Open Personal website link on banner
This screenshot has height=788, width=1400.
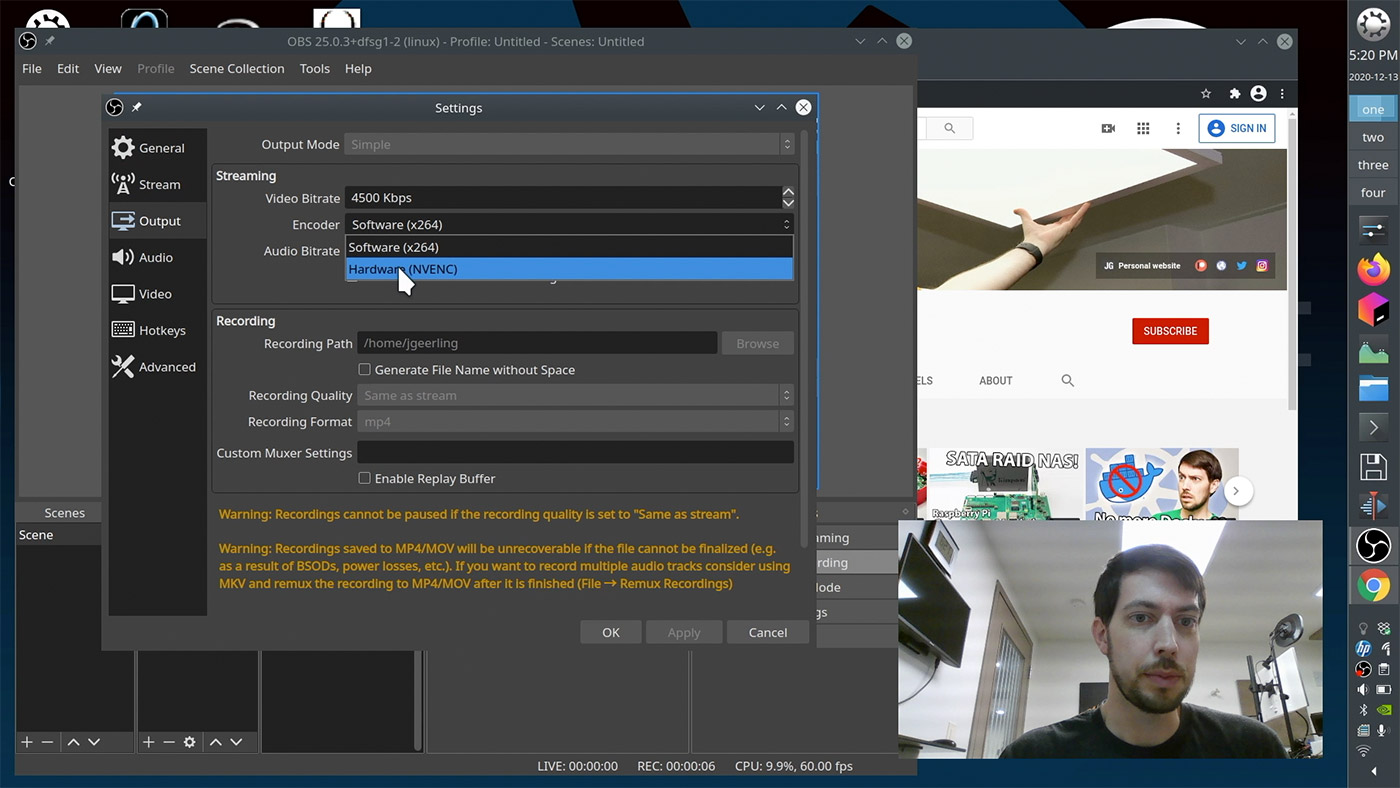coord(1142,266)
